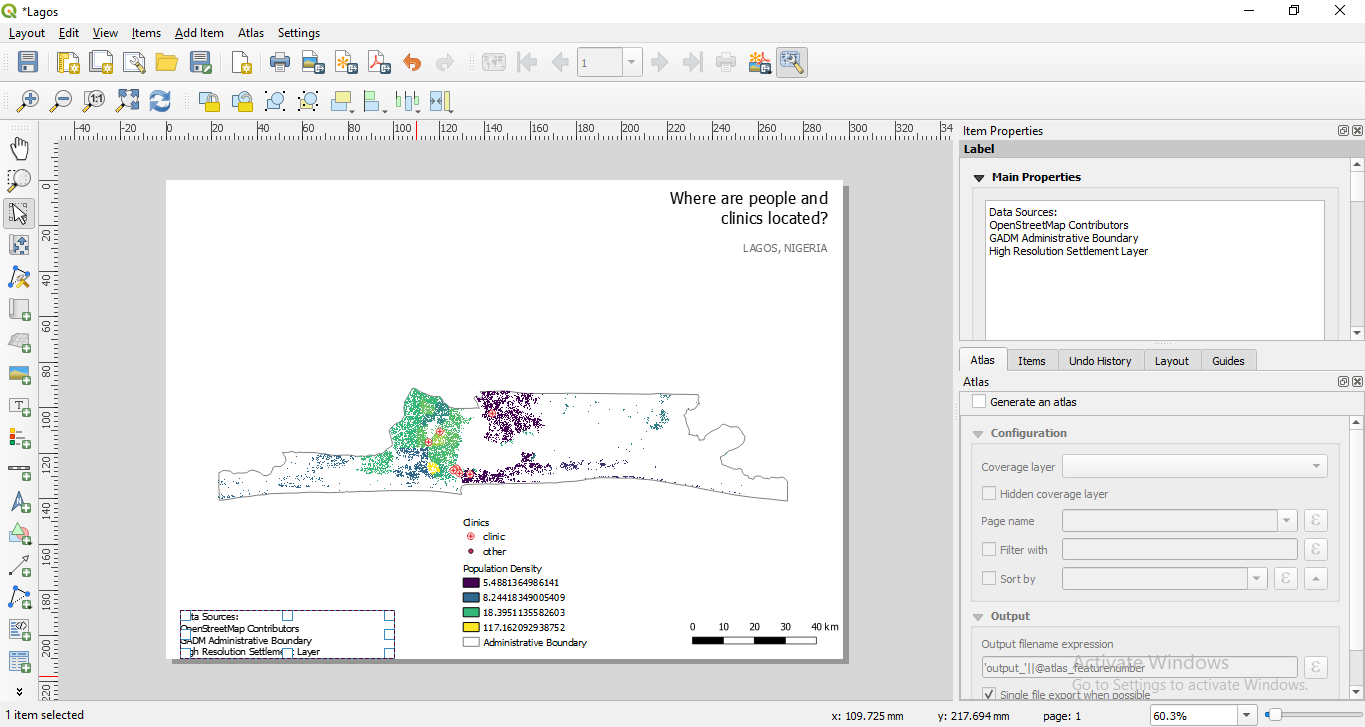Viewport: 1365px width, 727px height.
Task: Select the Edit Nodes tool
Action: pyautogui.click(x=19, y=277)
